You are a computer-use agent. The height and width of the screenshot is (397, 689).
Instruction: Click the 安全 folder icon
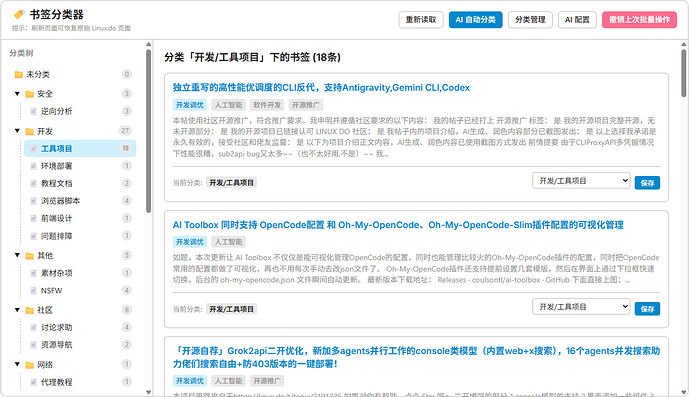[29, 94]
